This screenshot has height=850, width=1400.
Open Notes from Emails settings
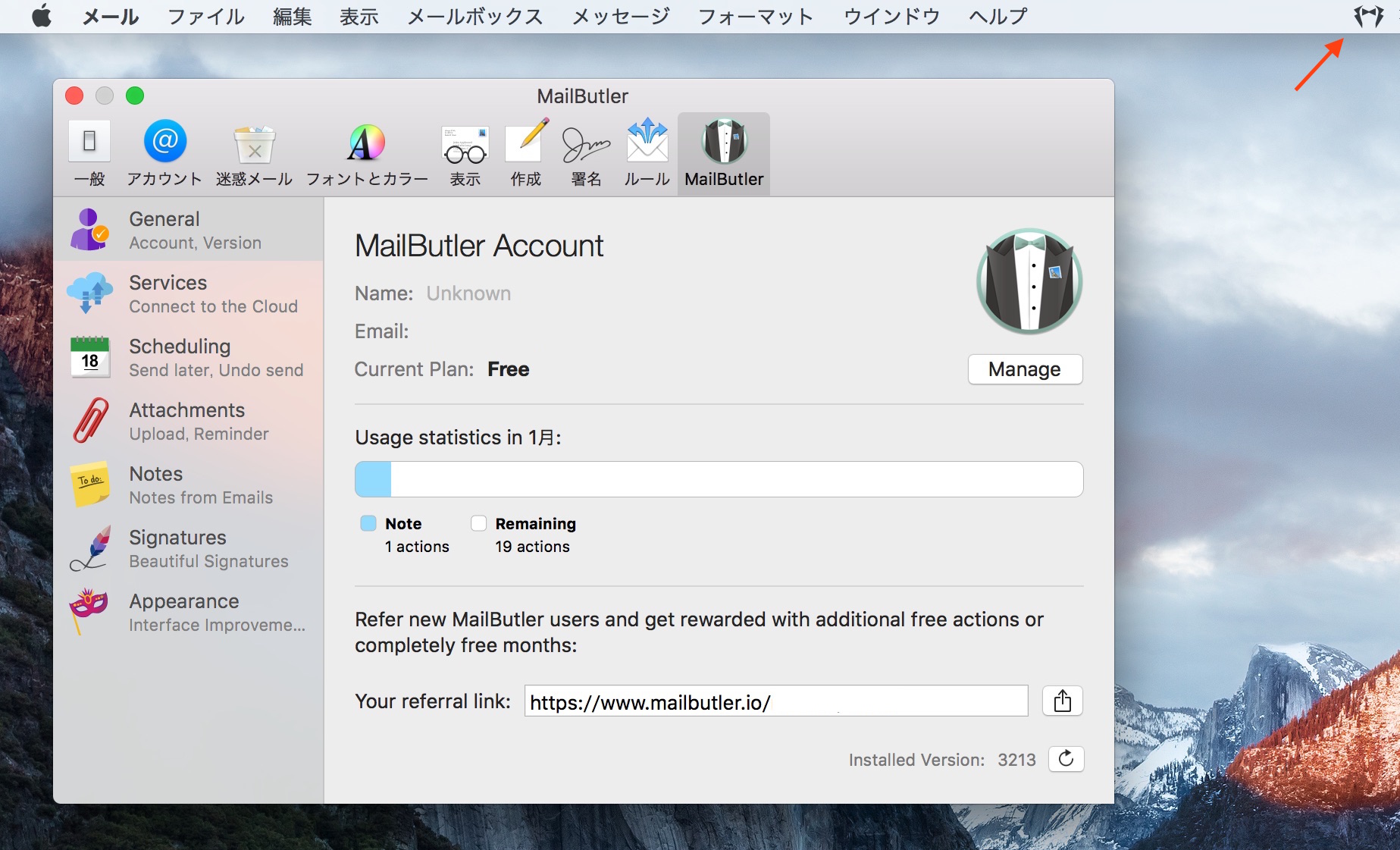coord(189,485)
